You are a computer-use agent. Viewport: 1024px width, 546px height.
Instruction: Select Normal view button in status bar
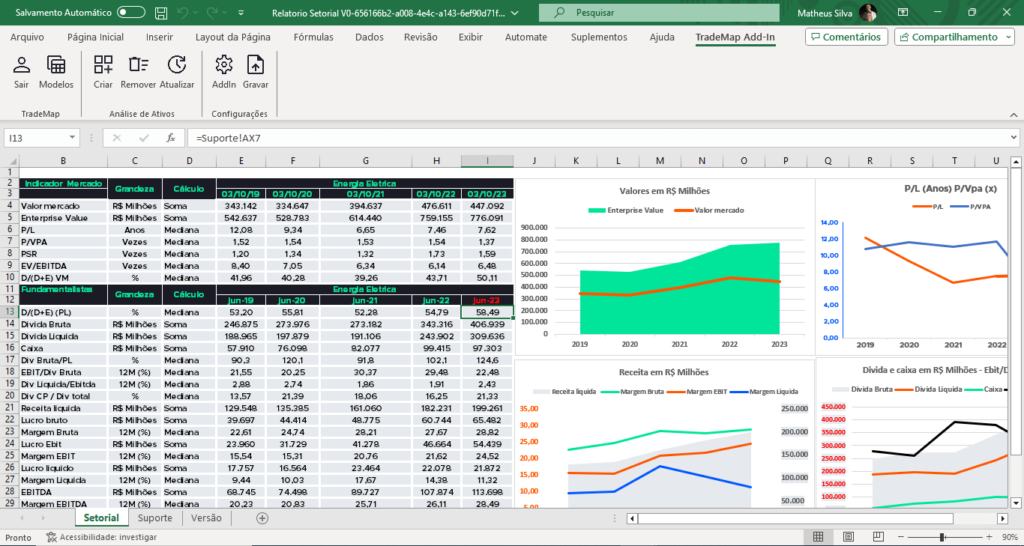tap(818, 537)
